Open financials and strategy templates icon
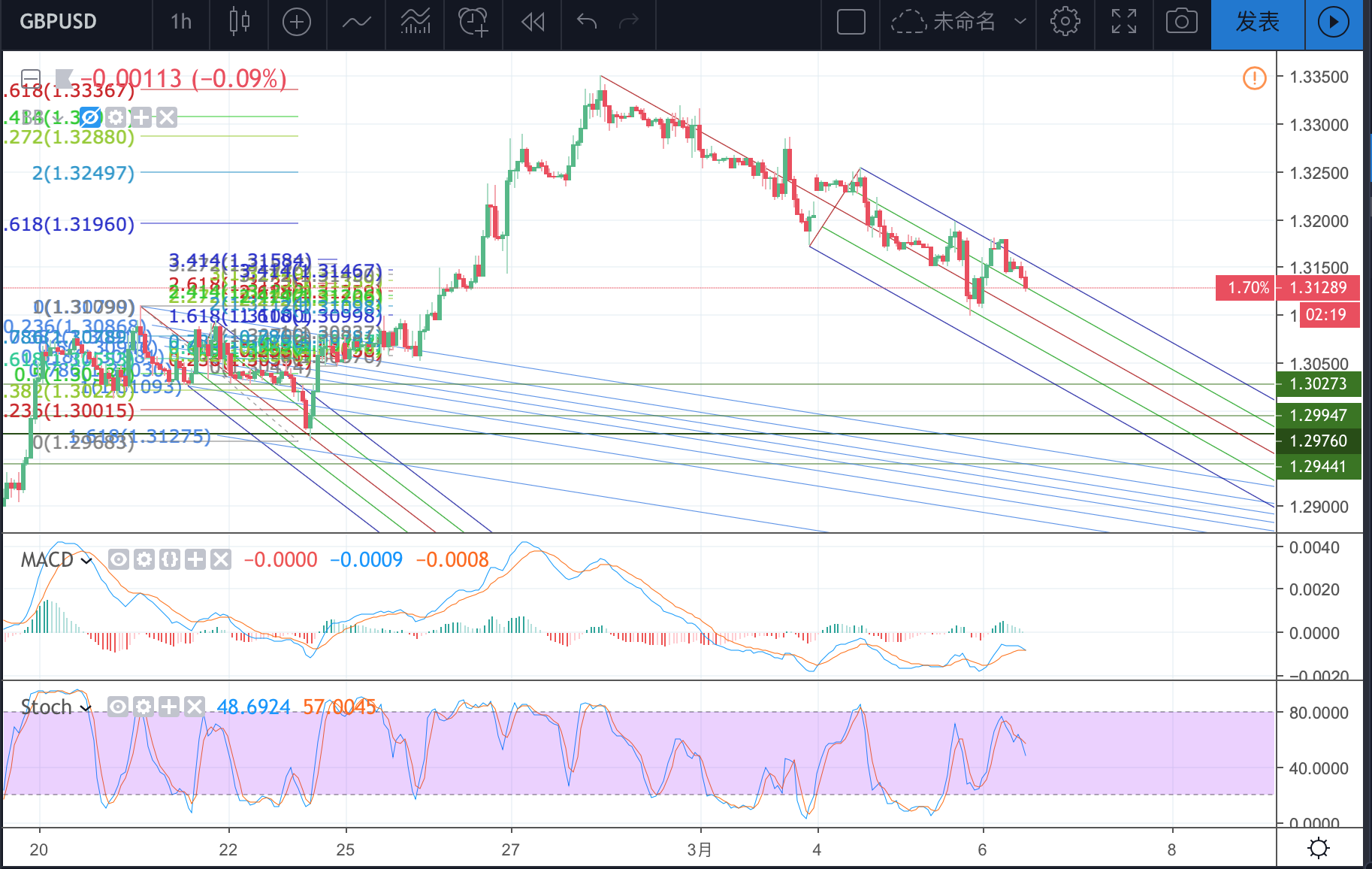The height and width of the screenshot is (869, 1372). tap(416, 22)
